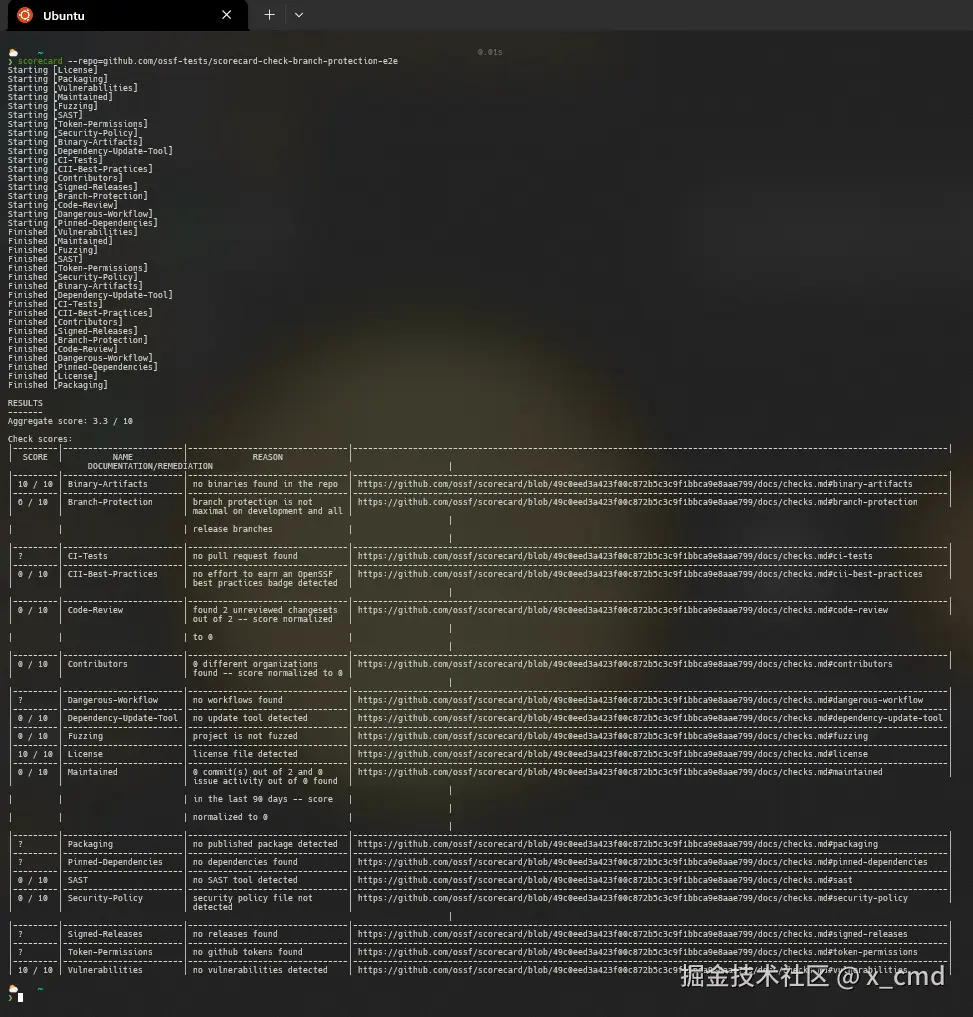Open the token-permissions documentation link
973x1017 pixels.
click(652, 951)
